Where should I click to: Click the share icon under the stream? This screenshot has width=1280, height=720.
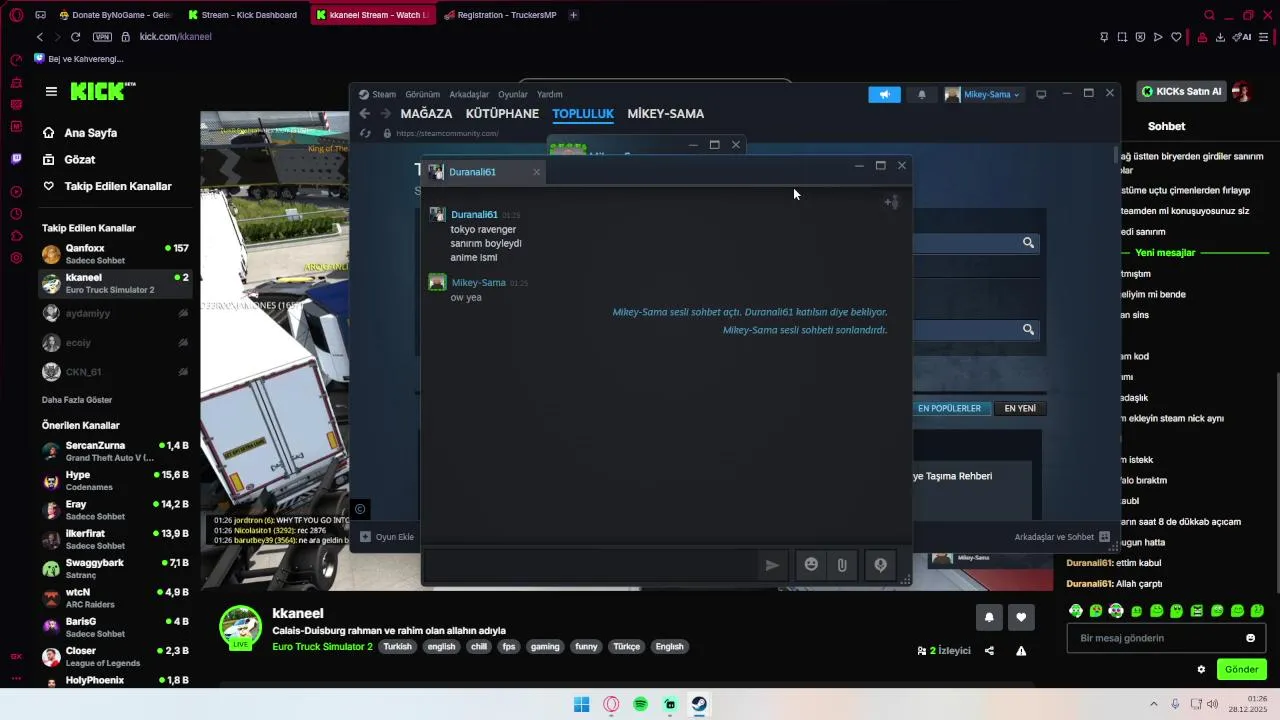point(989,651)
